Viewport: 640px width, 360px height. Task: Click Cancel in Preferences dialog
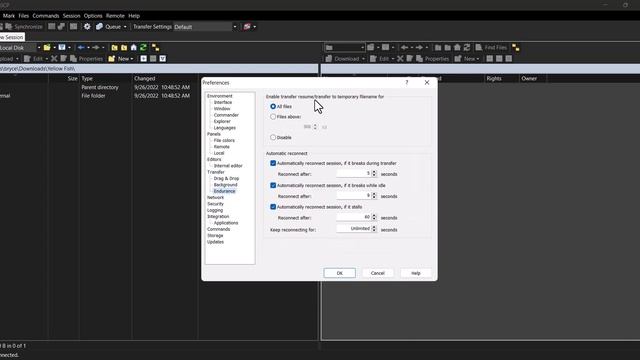click(378, 273)
